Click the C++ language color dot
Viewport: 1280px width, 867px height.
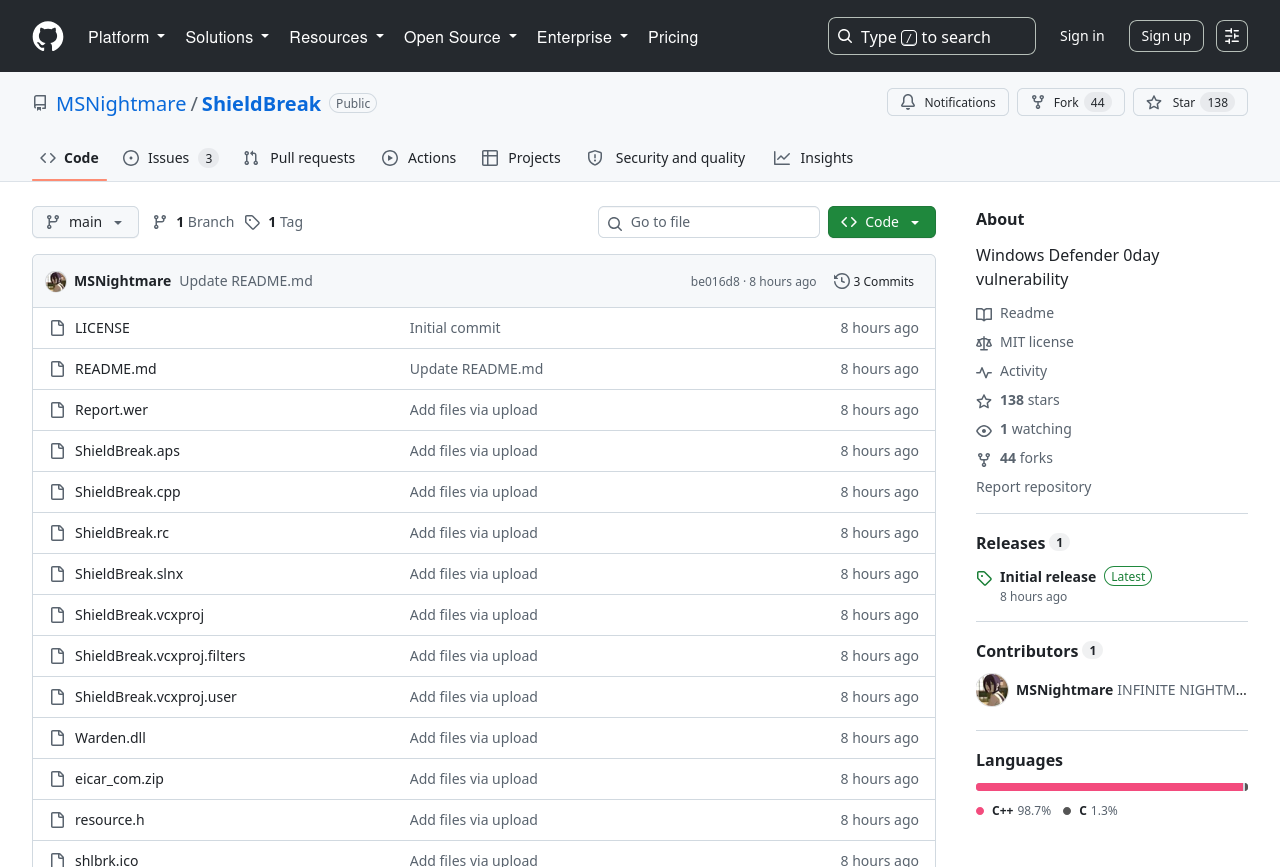pyautogui.click(x=980, y=811)
